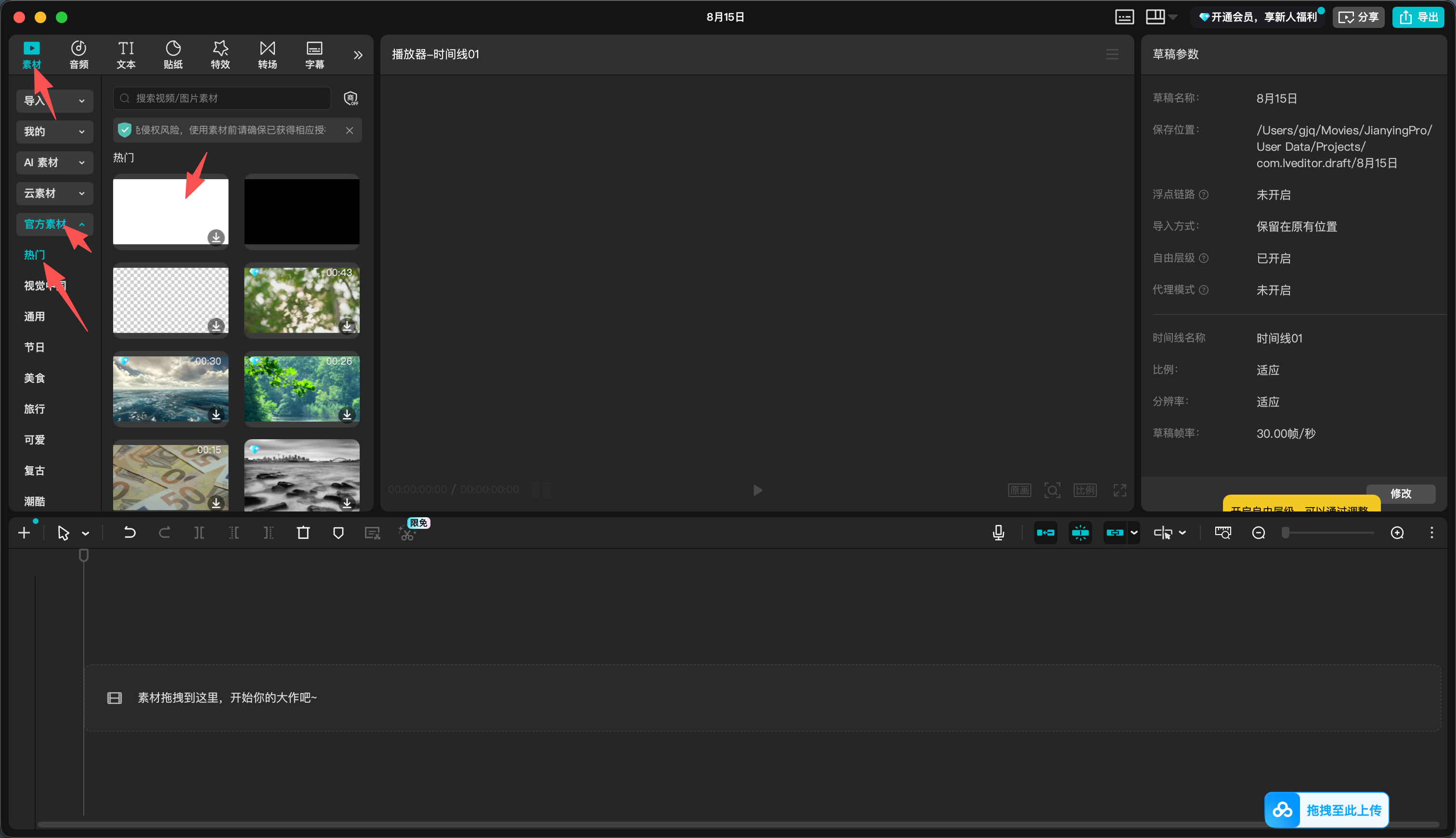The width and height of the screenshot is (1456, 838).
Task: Click the timeline zoom slider
Action: click(x=1329, y=533)
